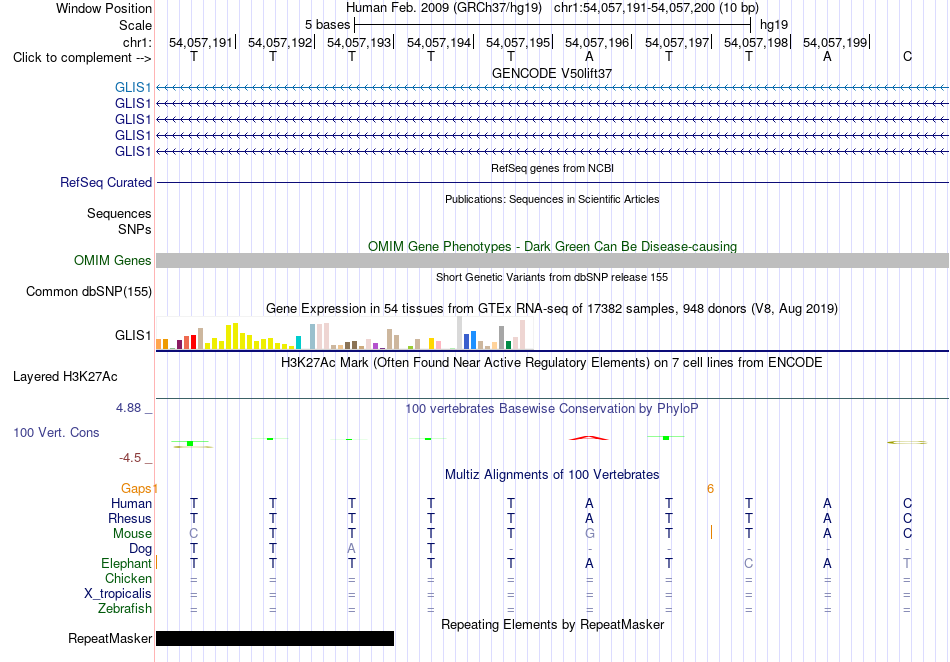Select the Human species label
The image size is (950, 662).
pos(131,503)
